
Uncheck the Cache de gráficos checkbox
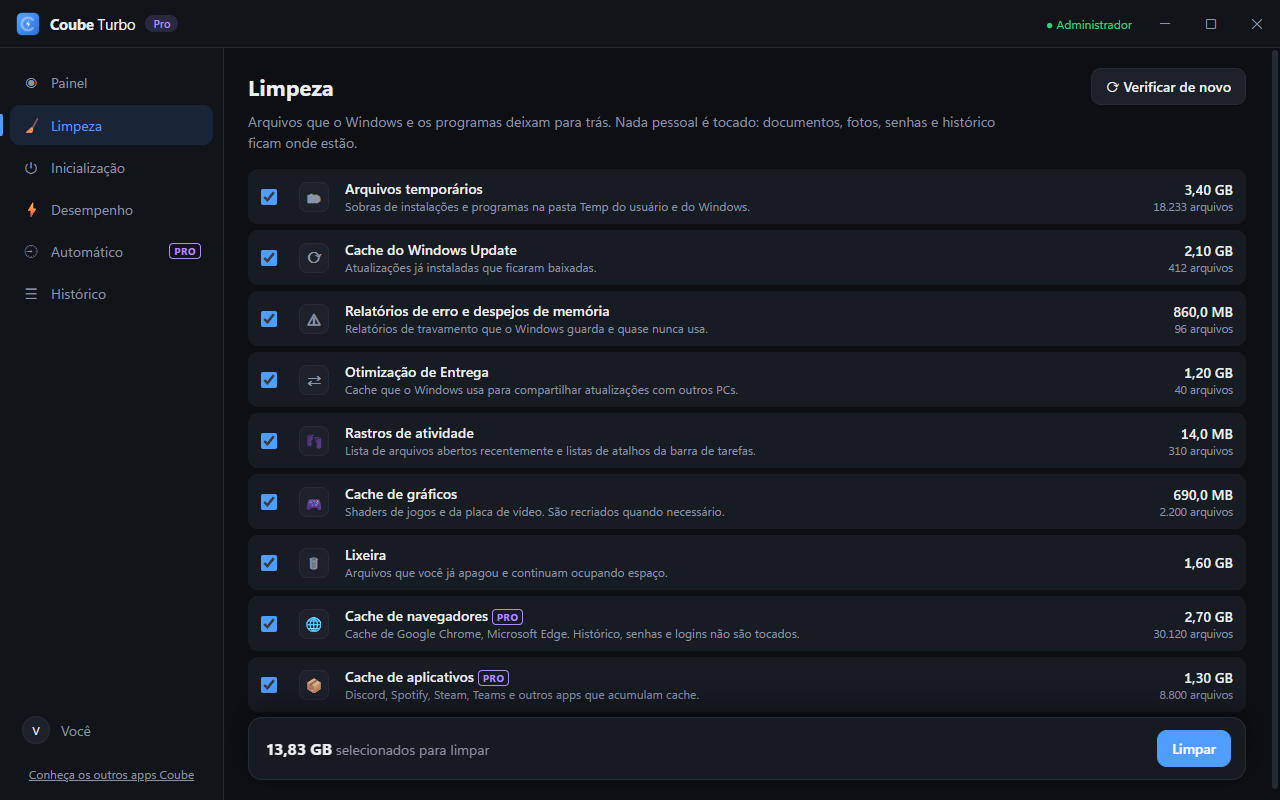tap(269, 502)
